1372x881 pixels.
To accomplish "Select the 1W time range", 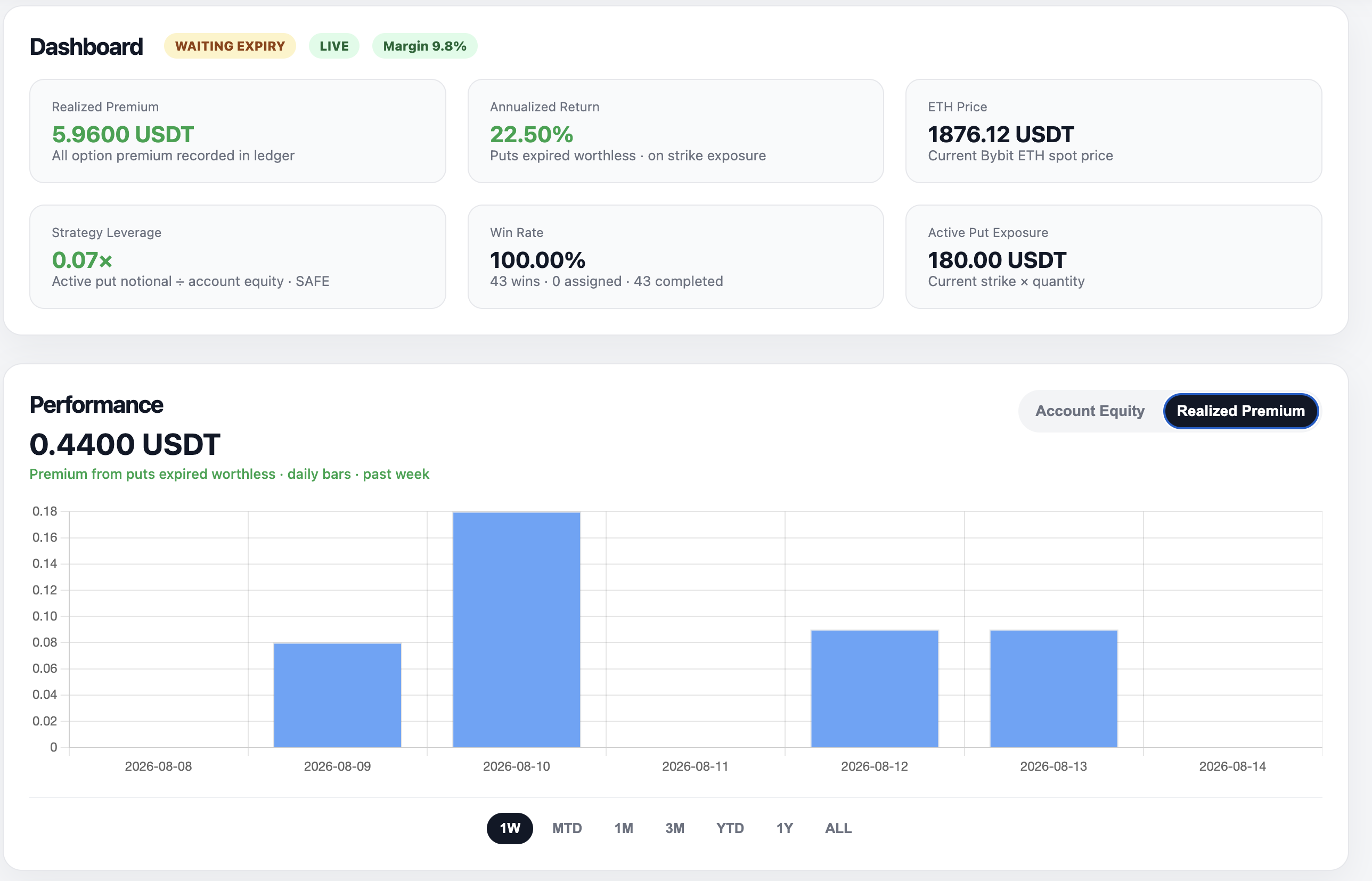I will pos(510,828).
